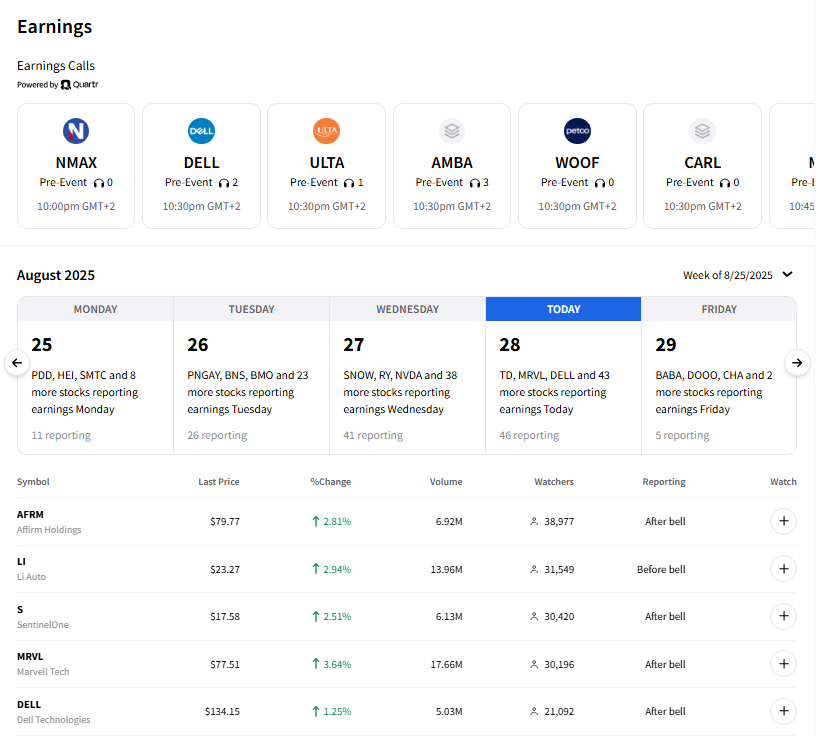Add MRVL to watchlist
Image resolution: width=824 pixels, height=736 pixels.
(783, 664)
